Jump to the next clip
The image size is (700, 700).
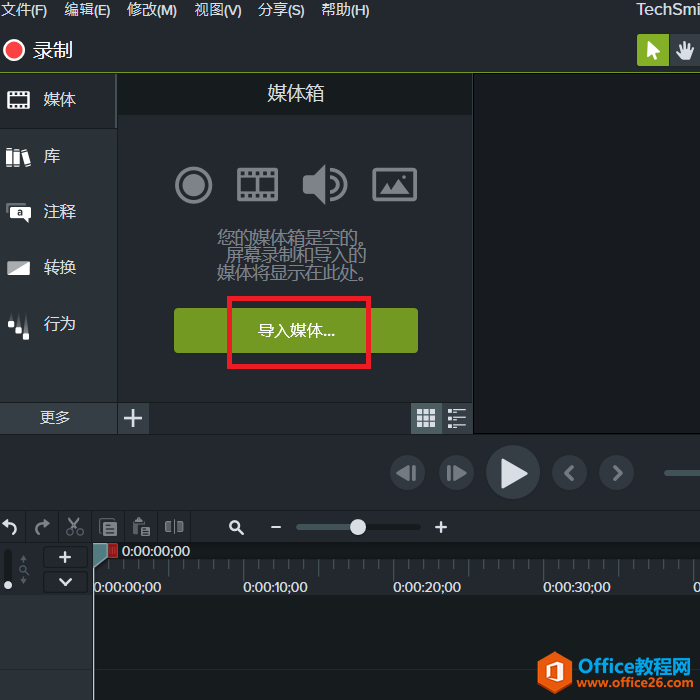pyautogui.click(x=617, y=473)
